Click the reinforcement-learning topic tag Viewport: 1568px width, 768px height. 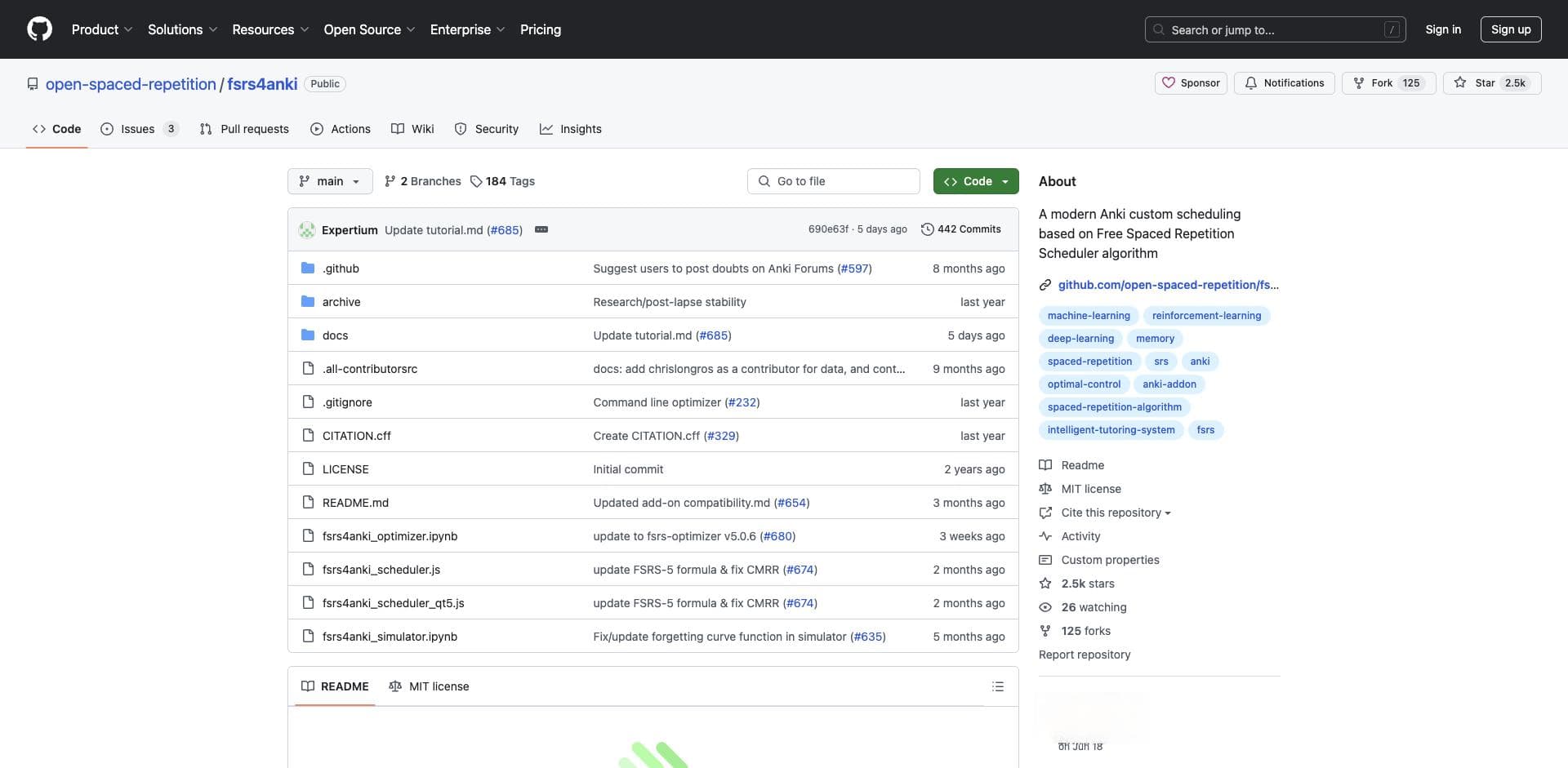(1206, 316)
